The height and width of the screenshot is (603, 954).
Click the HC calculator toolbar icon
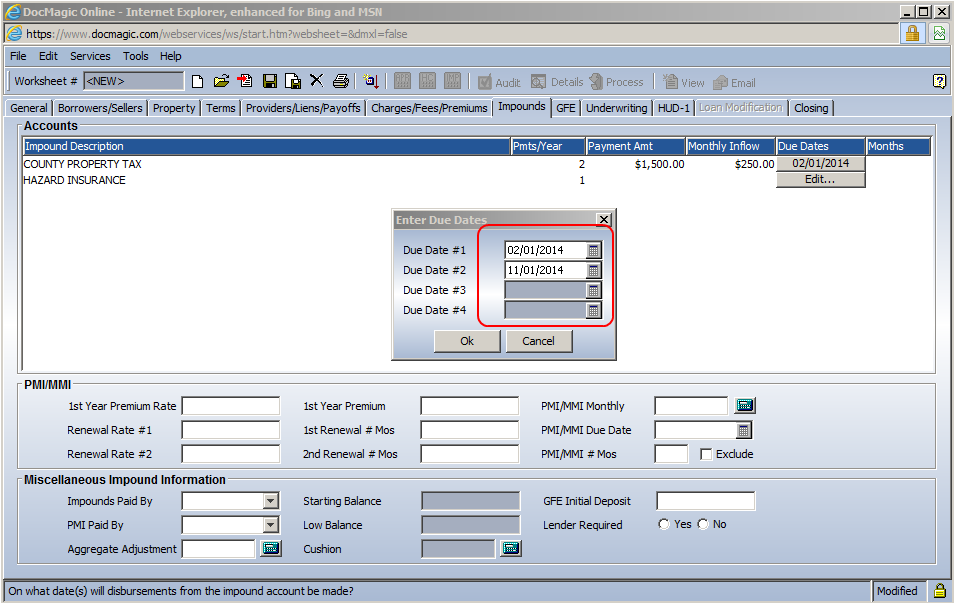click(427, 81)
